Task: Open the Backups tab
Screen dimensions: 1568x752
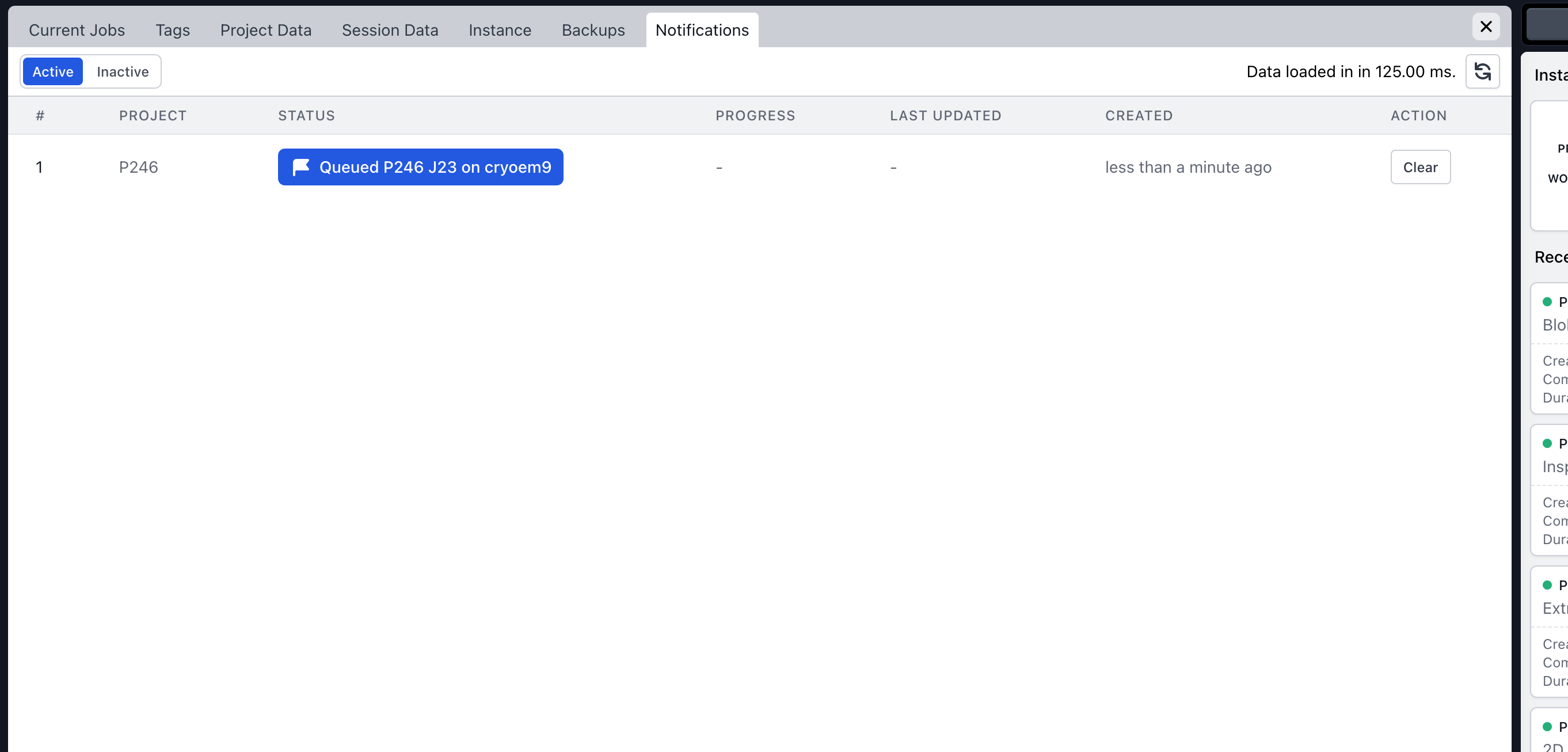Action: (x=593, y=31)
